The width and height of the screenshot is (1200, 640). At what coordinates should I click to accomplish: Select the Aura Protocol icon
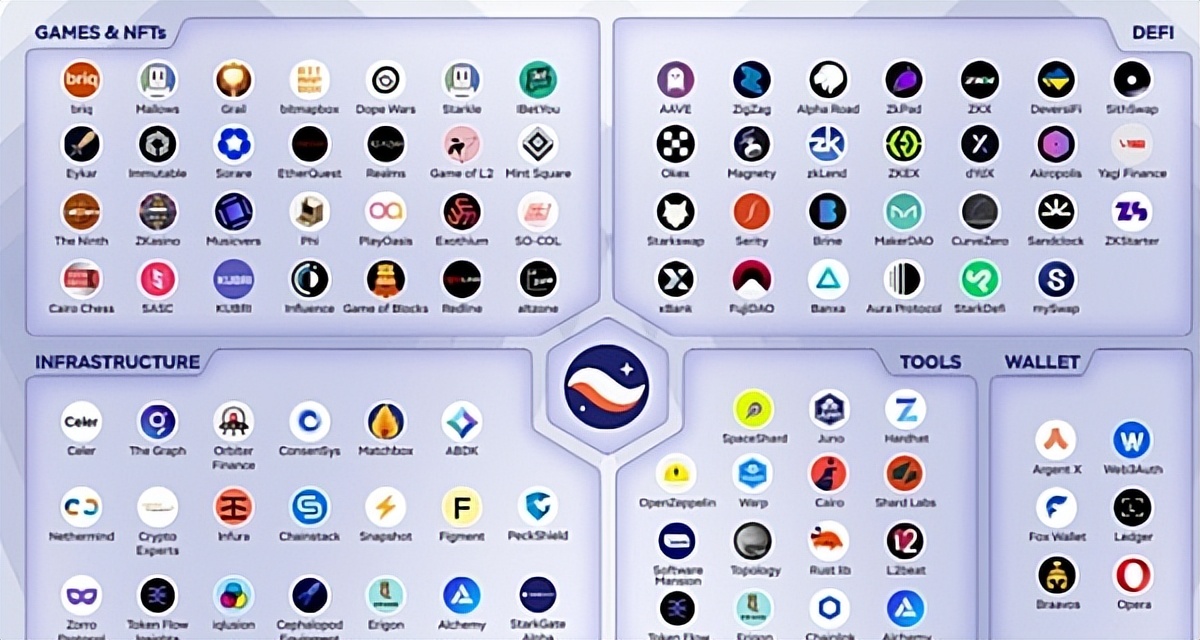pos(904,280)
